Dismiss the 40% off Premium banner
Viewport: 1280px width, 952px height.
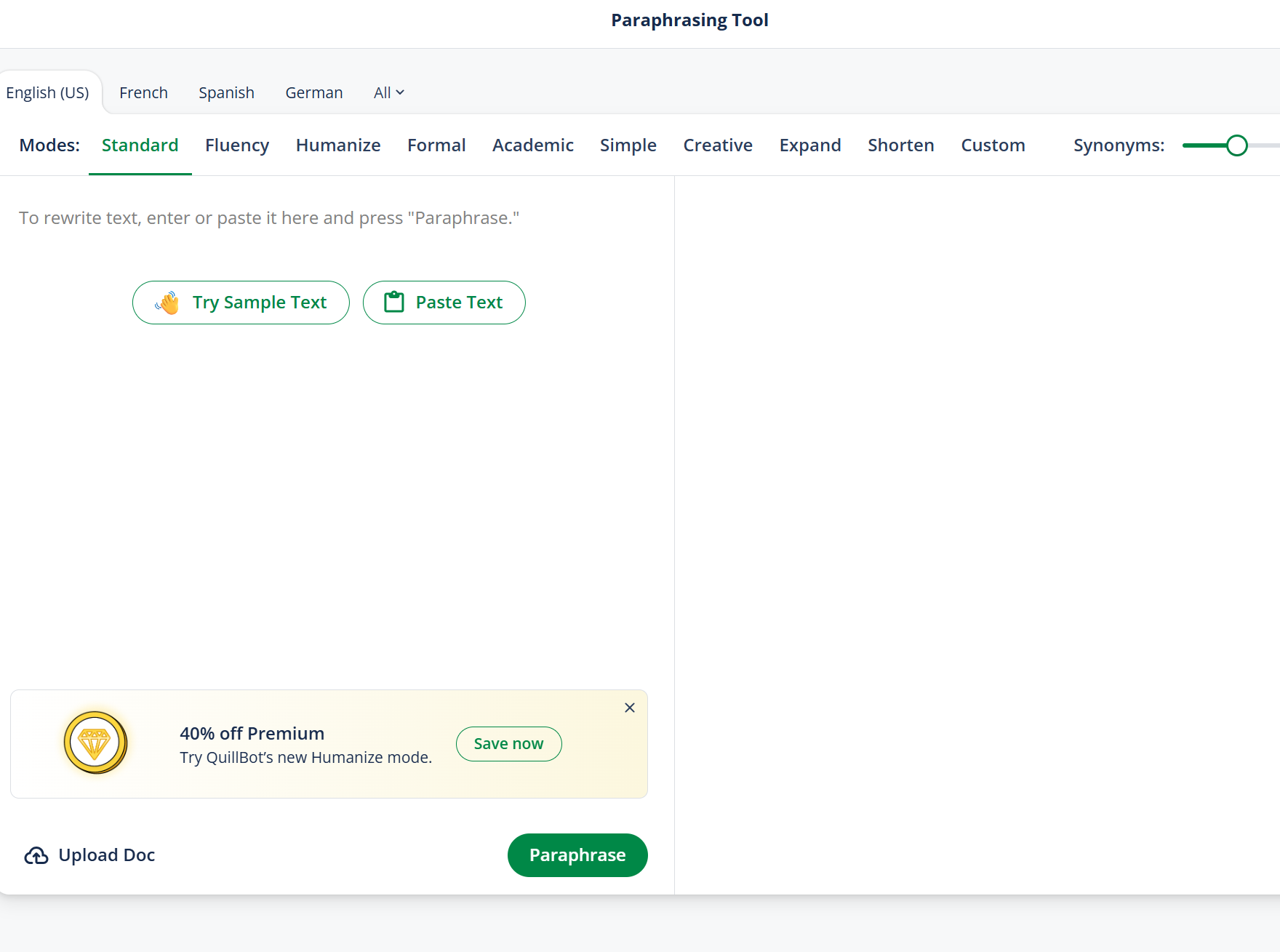pos(630,708)
